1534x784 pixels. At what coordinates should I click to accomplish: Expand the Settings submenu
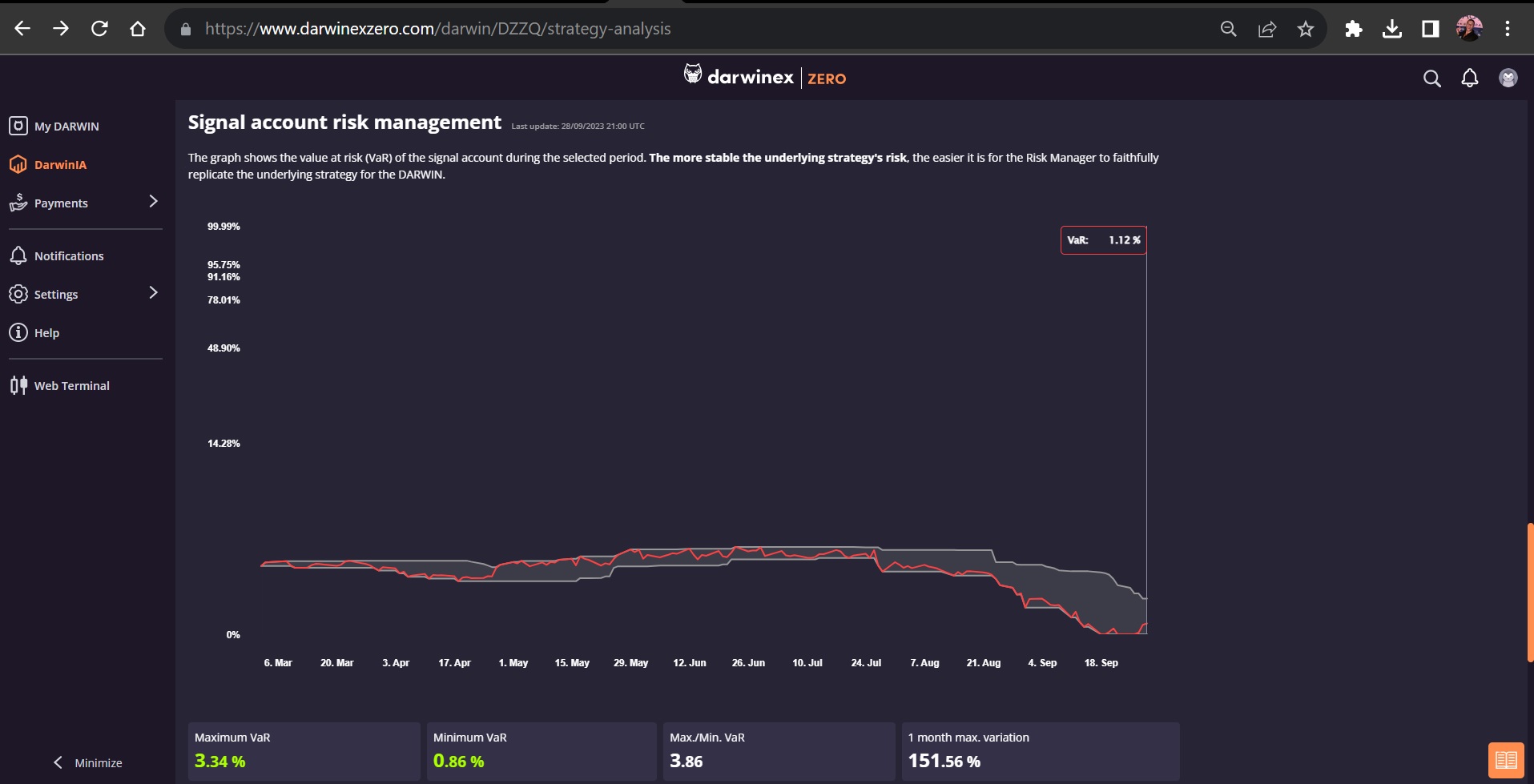click(153, 293)
